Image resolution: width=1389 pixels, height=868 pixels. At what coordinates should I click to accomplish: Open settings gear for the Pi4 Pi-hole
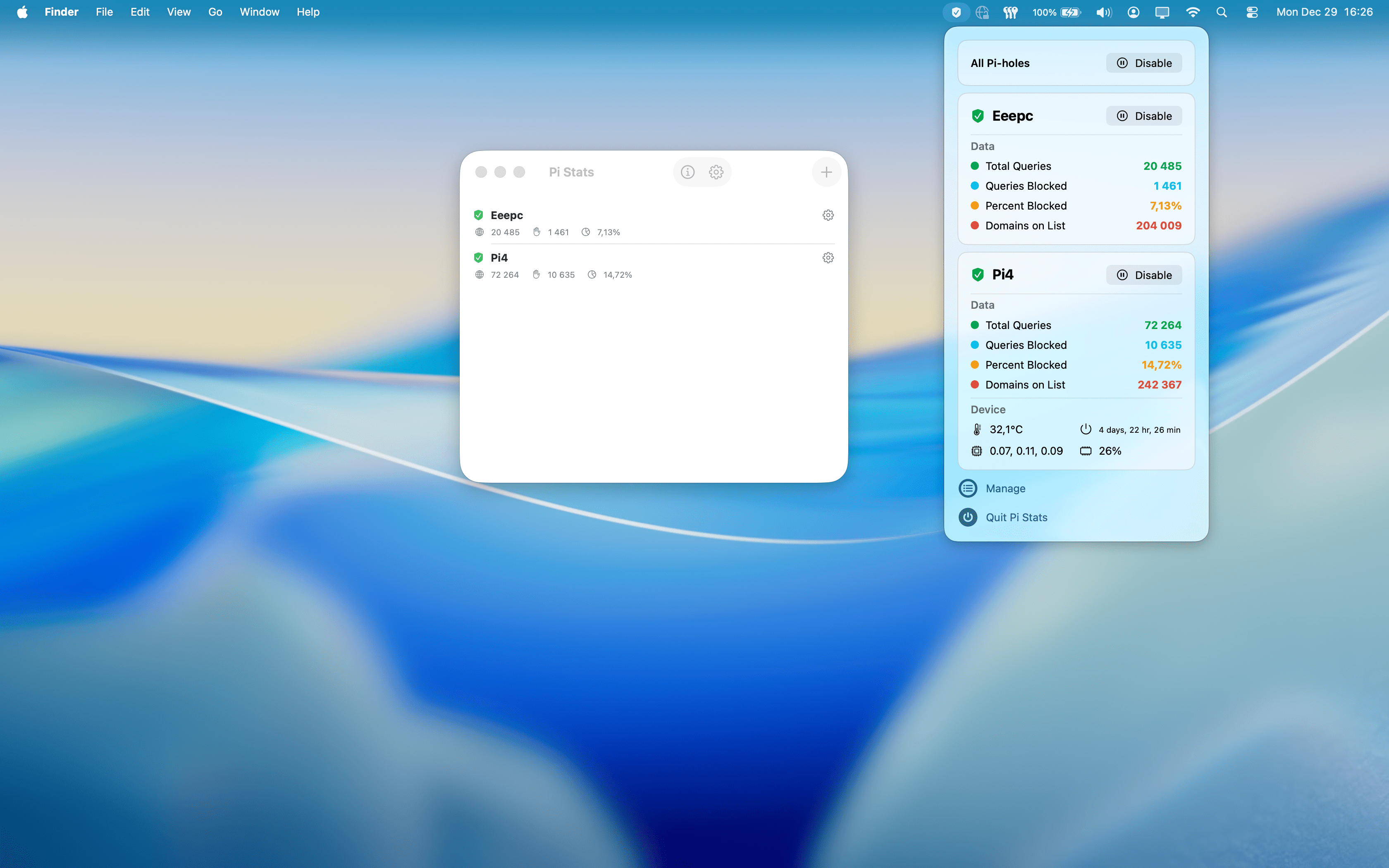[x=828, y=257]
